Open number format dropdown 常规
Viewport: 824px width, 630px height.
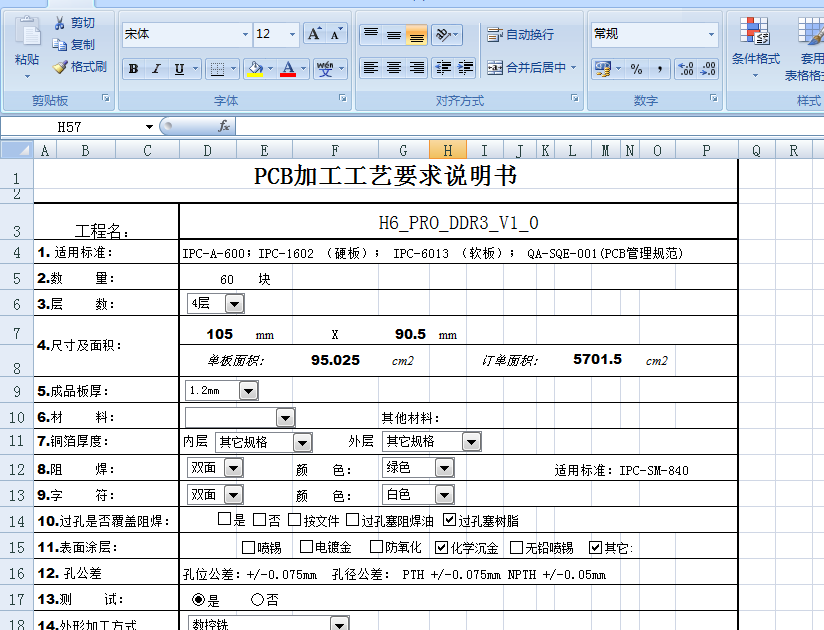pyautogui.click(x=711, y=34)
